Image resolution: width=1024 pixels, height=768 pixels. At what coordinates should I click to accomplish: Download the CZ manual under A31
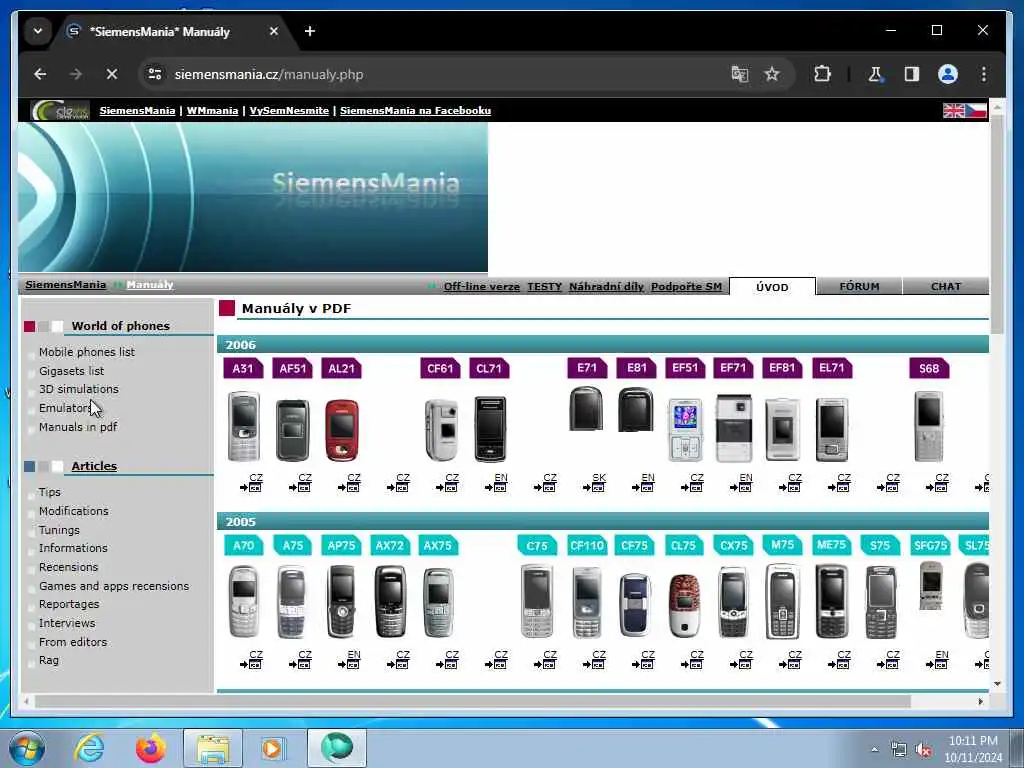[251, 483]
